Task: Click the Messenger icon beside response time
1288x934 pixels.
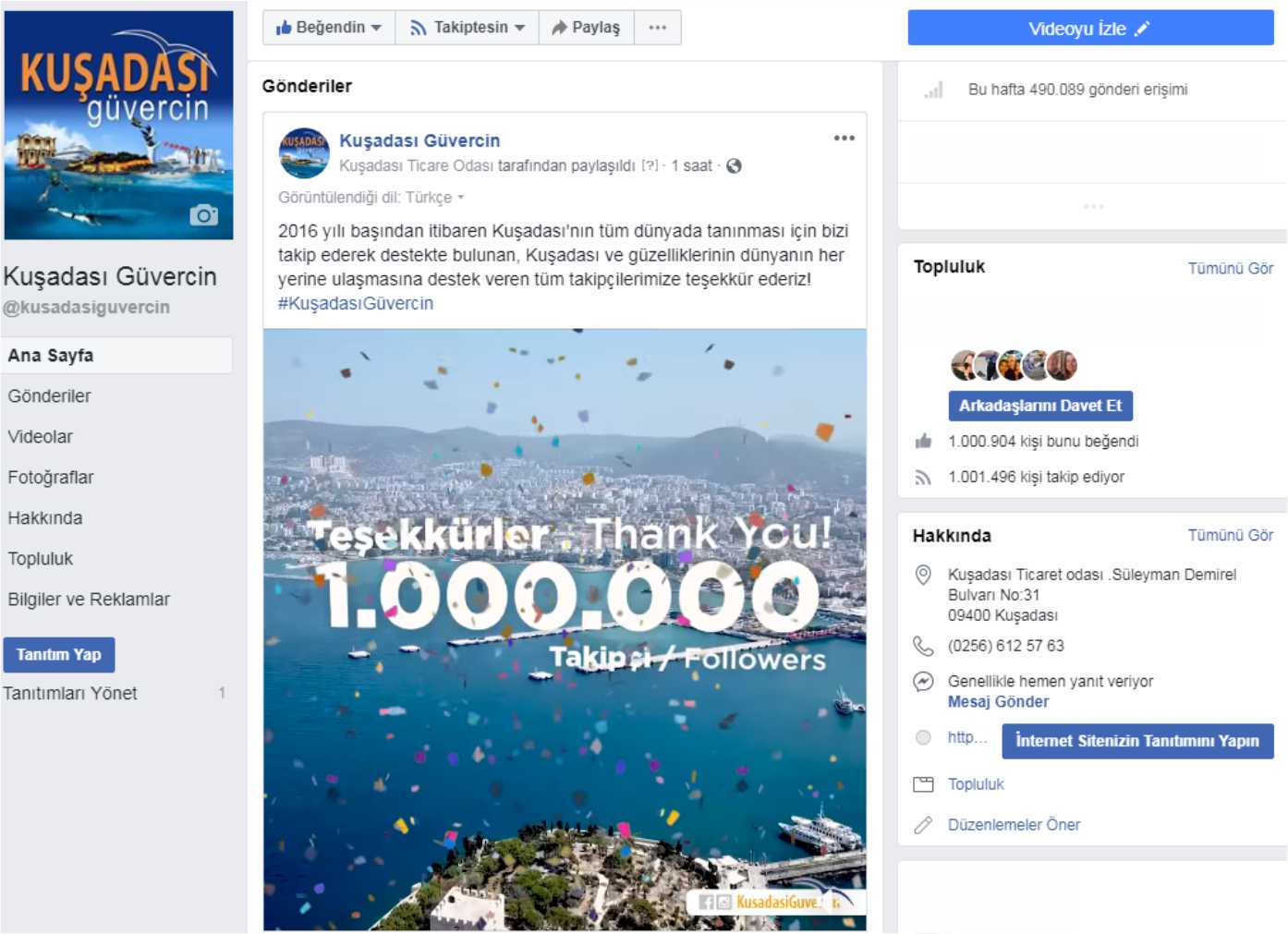Action: 922,682
